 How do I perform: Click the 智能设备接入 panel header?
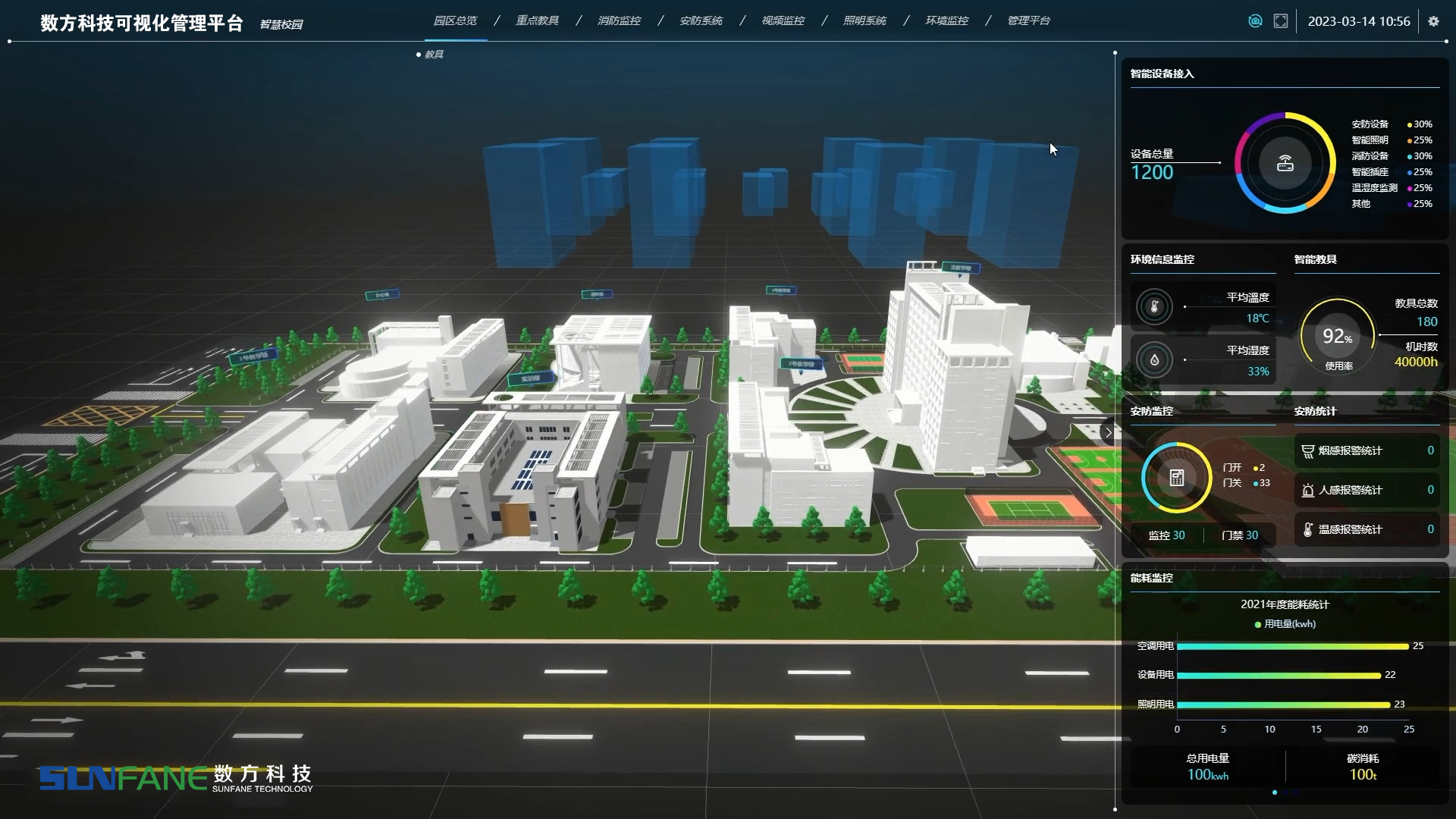coord(1162,74)
